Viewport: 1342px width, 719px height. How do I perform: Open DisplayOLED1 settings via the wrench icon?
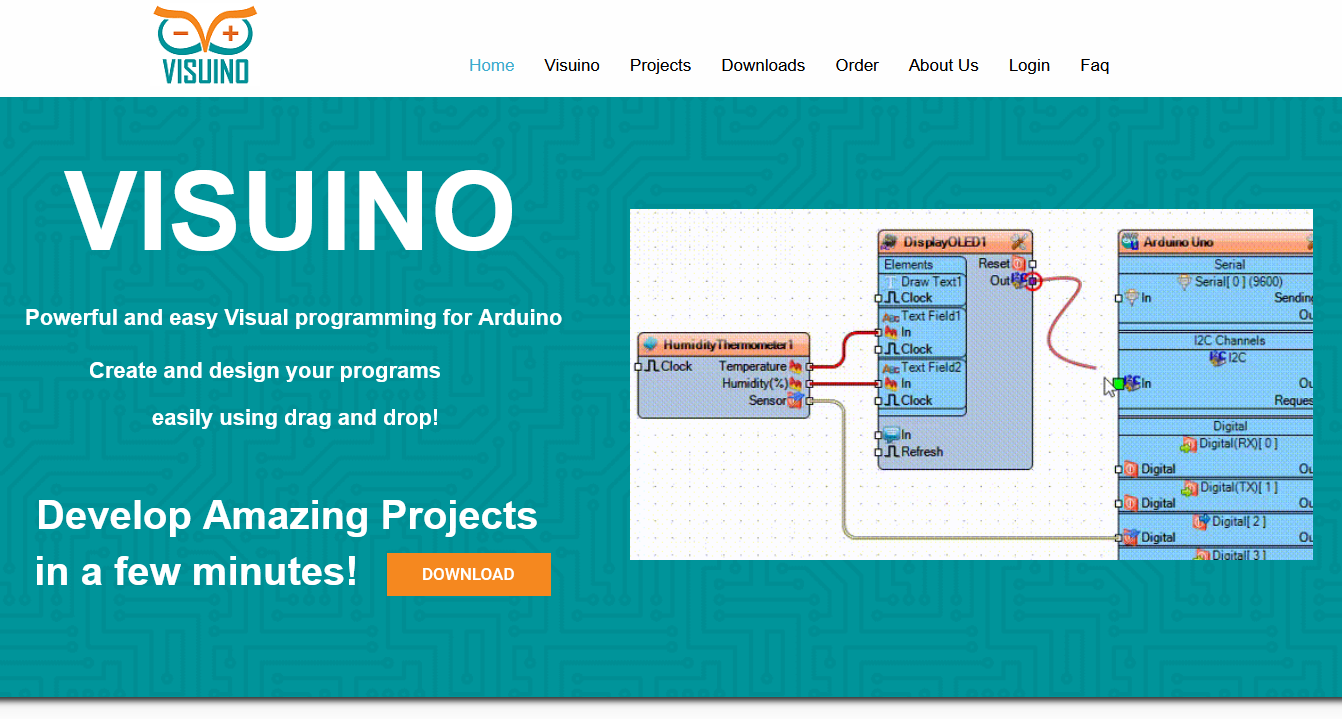[x=1018, y=240]
